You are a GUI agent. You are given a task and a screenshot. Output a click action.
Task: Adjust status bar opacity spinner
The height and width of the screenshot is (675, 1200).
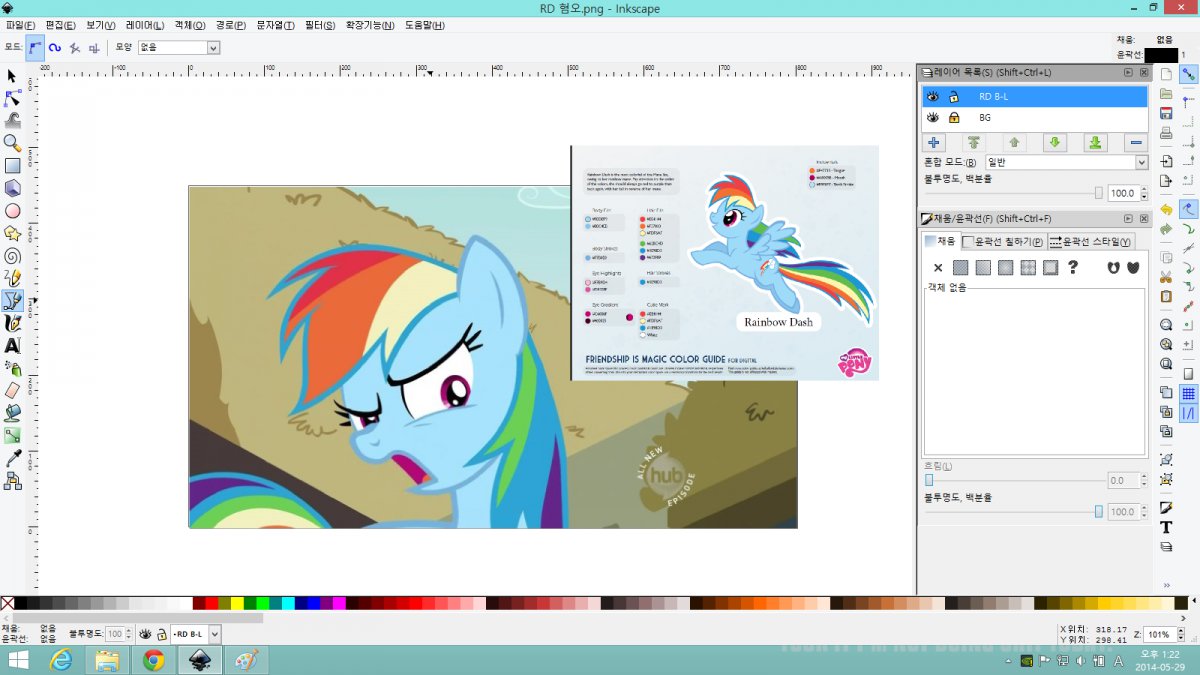pos(128,634)
